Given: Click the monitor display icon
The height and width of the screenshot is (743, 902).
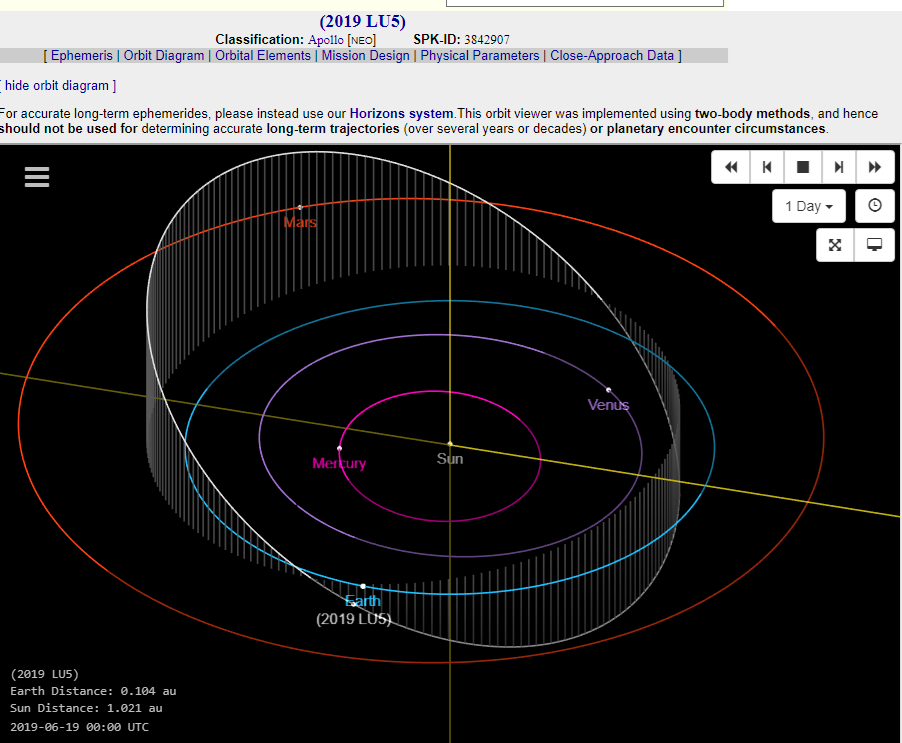Looking at the screenshot, I should [x=874, y=245].
